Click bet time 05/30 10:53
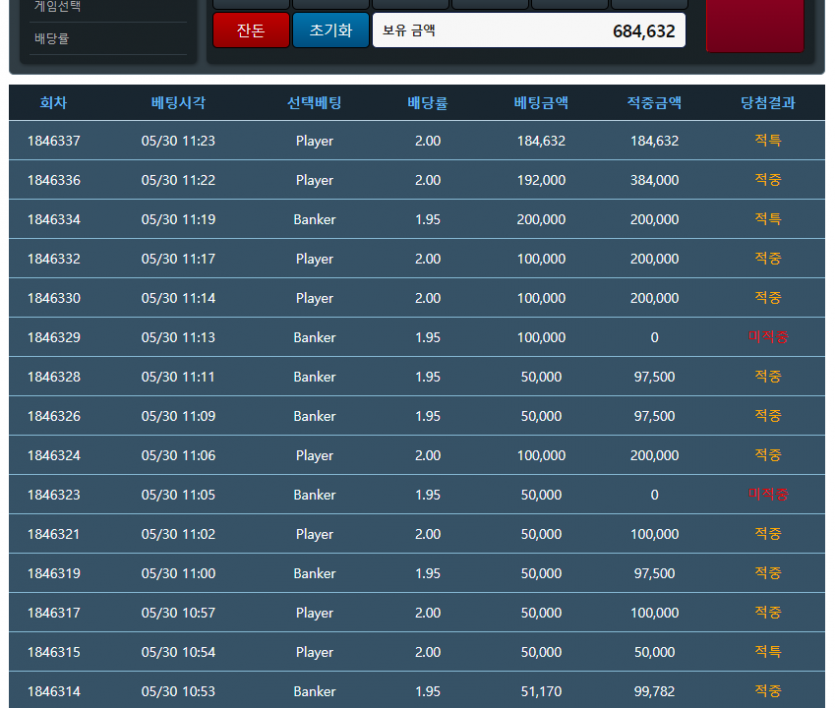Screen dimensions: 835x708 (x=178, y=692)
